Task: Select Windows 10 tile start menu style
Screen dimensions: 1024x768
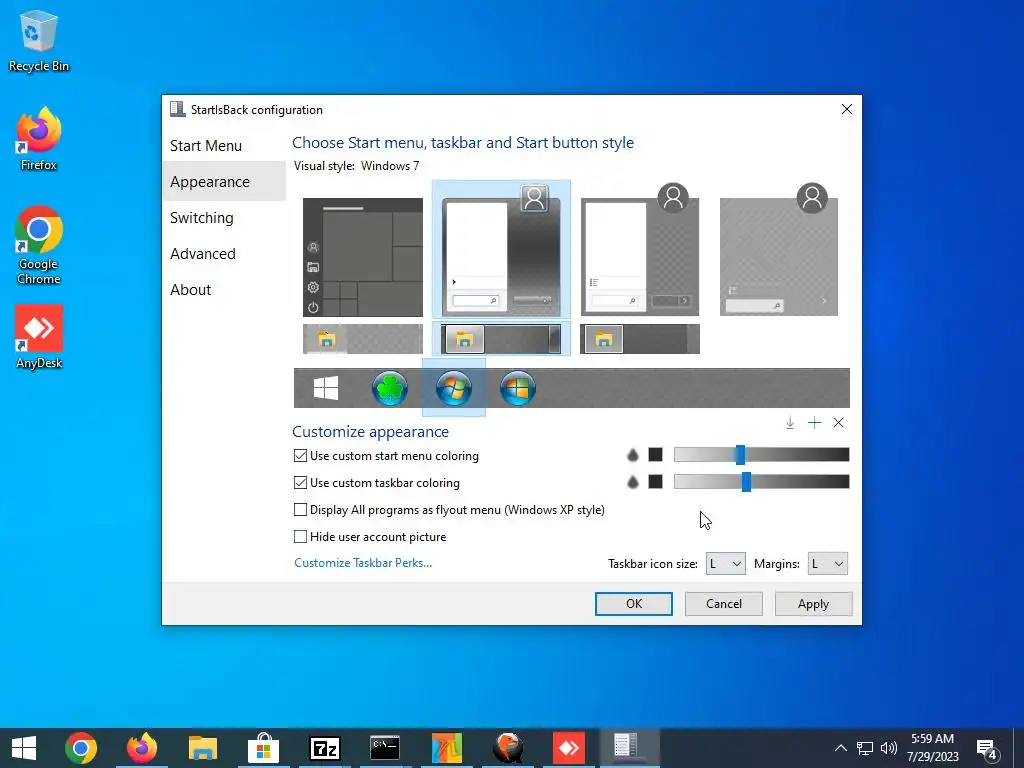Action: click(x=362, y=257)
